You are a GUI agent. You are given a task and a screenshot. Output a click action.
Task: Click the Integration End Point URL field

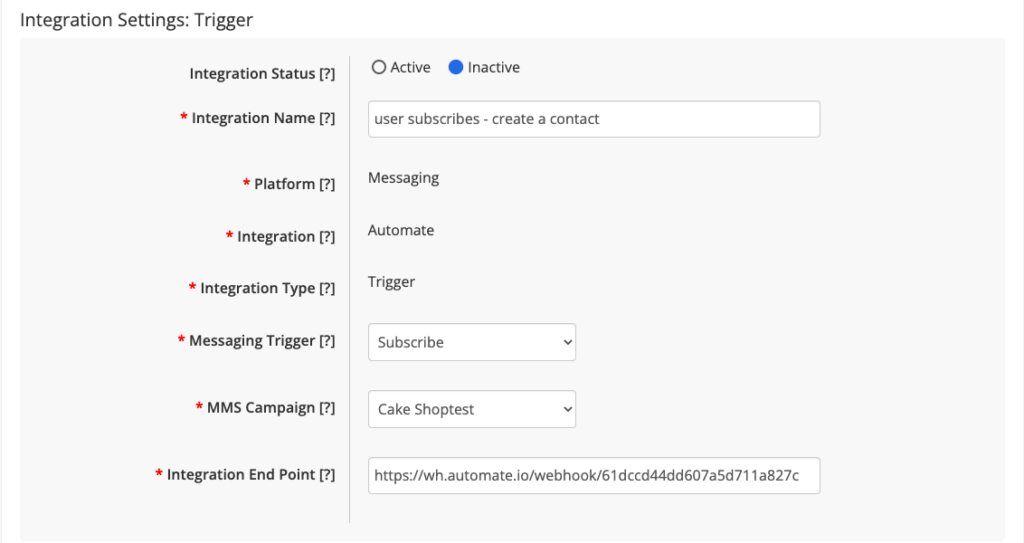(594, 475)
